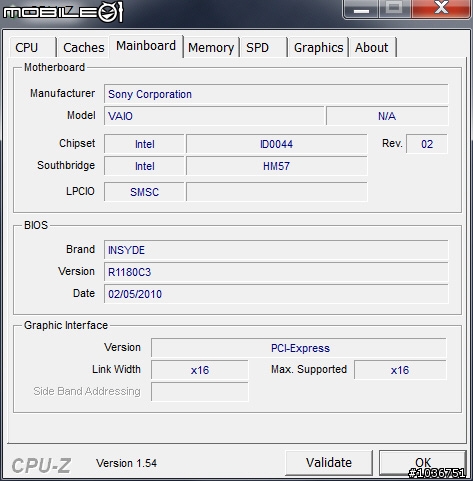Click the empty field next to SMSC
Viewport: 473px width, 481px height.
(x=277, y=192)
